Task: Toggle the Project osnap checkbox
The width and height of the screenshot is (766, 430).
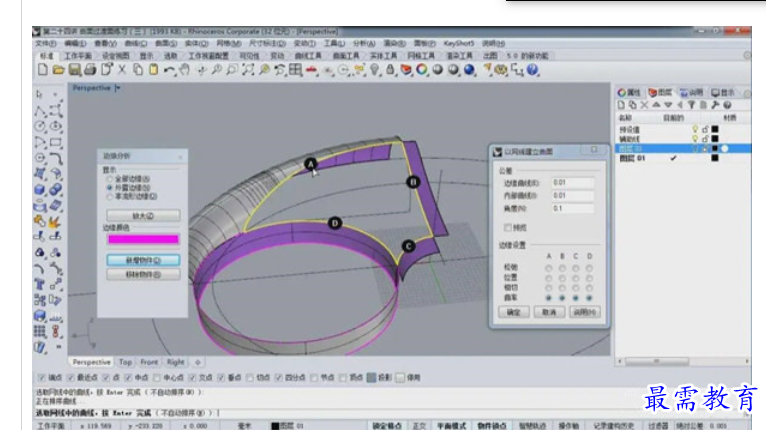Action: pyautogui.click(x=372, y=378)
